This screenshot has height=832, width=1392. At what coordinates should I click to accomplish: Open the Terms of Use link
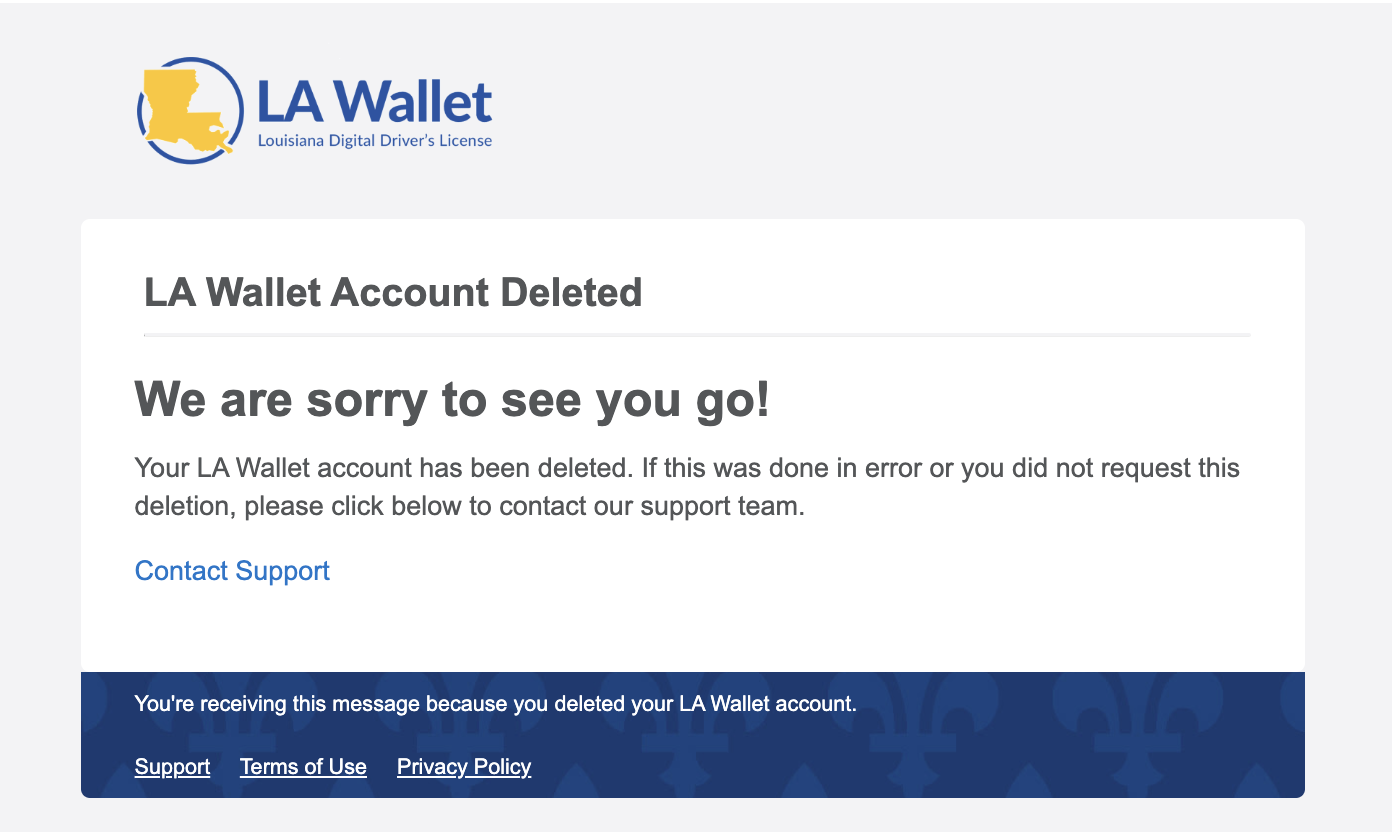coord(303,767)
